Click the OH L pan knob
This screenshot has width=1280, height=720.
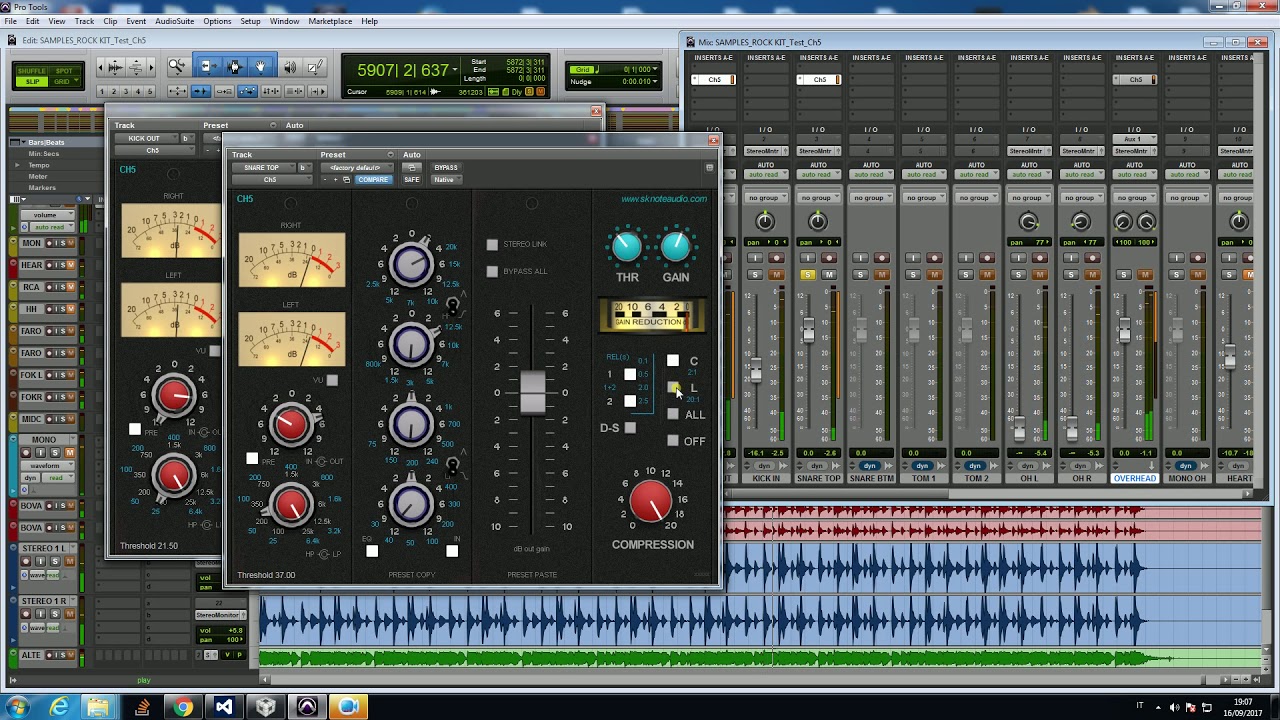pos(1029,222)
